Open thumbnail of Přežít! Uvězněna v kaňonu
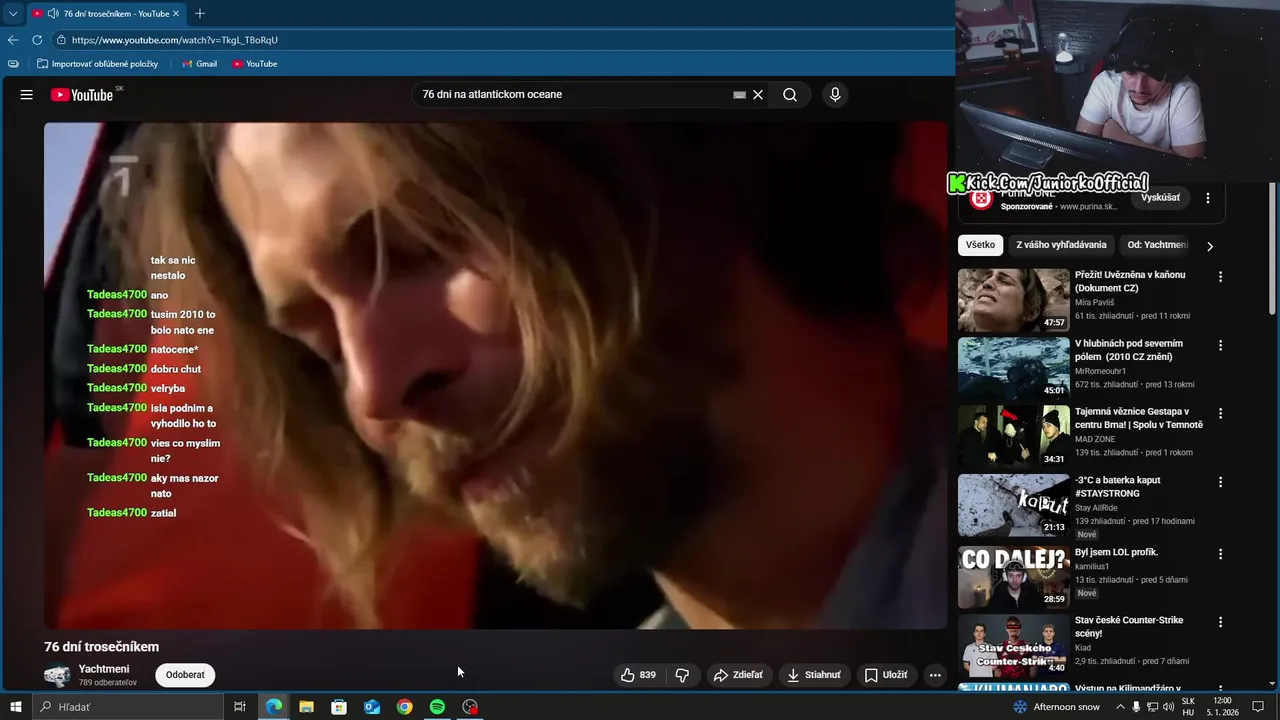Viewport: 1280px width, 720px height. click(1013, 300)
